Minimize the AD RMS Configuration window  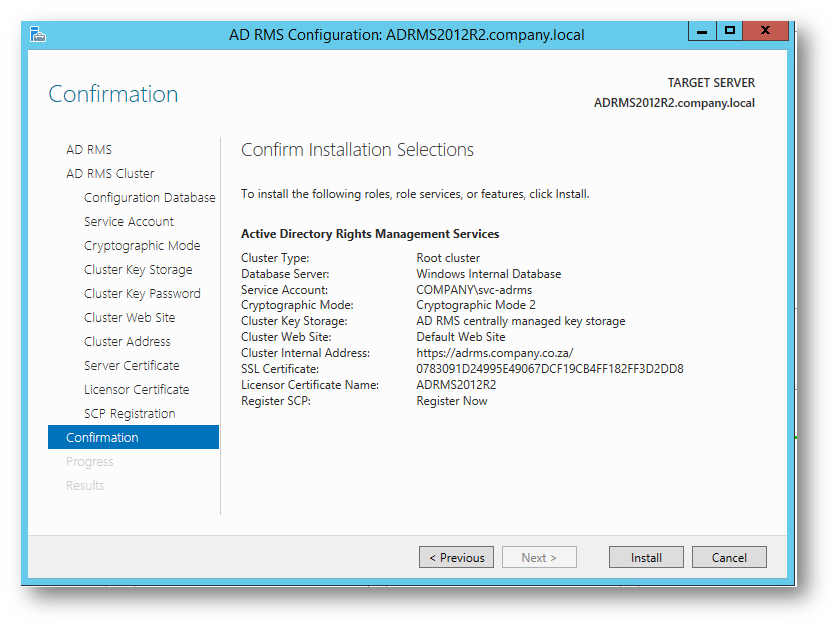pos(701,31)
